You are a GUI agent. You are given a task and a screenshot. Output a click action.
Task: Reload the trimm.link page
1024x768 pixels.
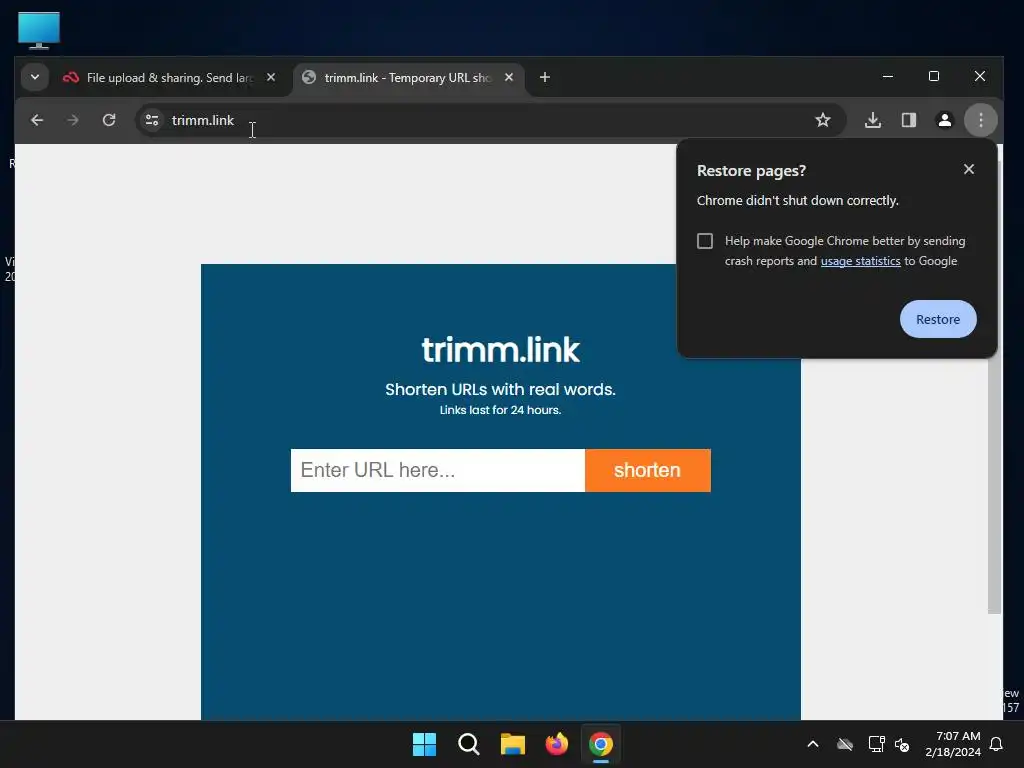click(x=109, y=120)
